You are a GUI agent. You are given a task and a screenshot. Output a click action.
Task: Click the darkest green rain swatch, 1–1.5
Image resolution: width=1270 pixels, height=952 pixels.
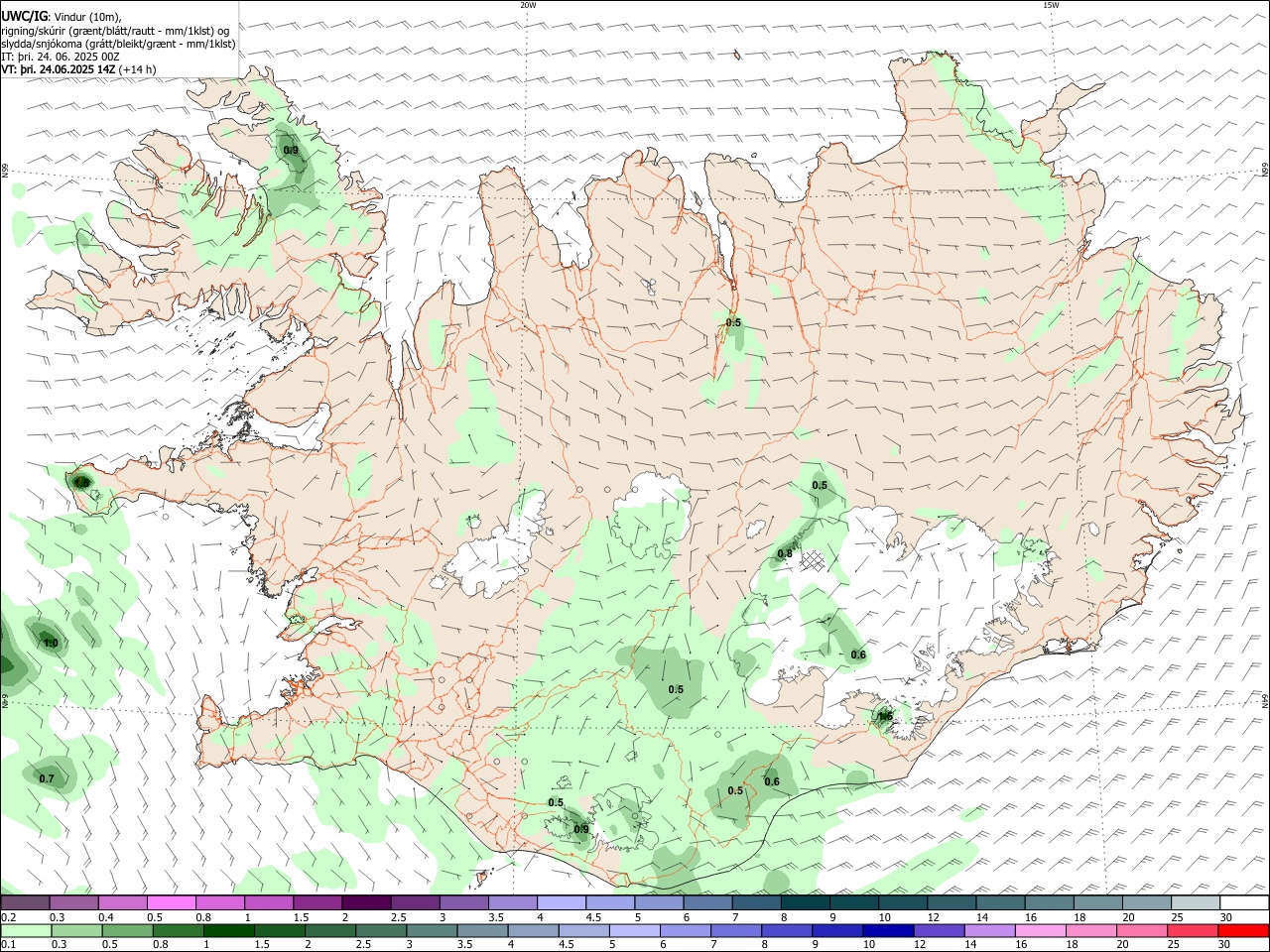tap(227, 931)
